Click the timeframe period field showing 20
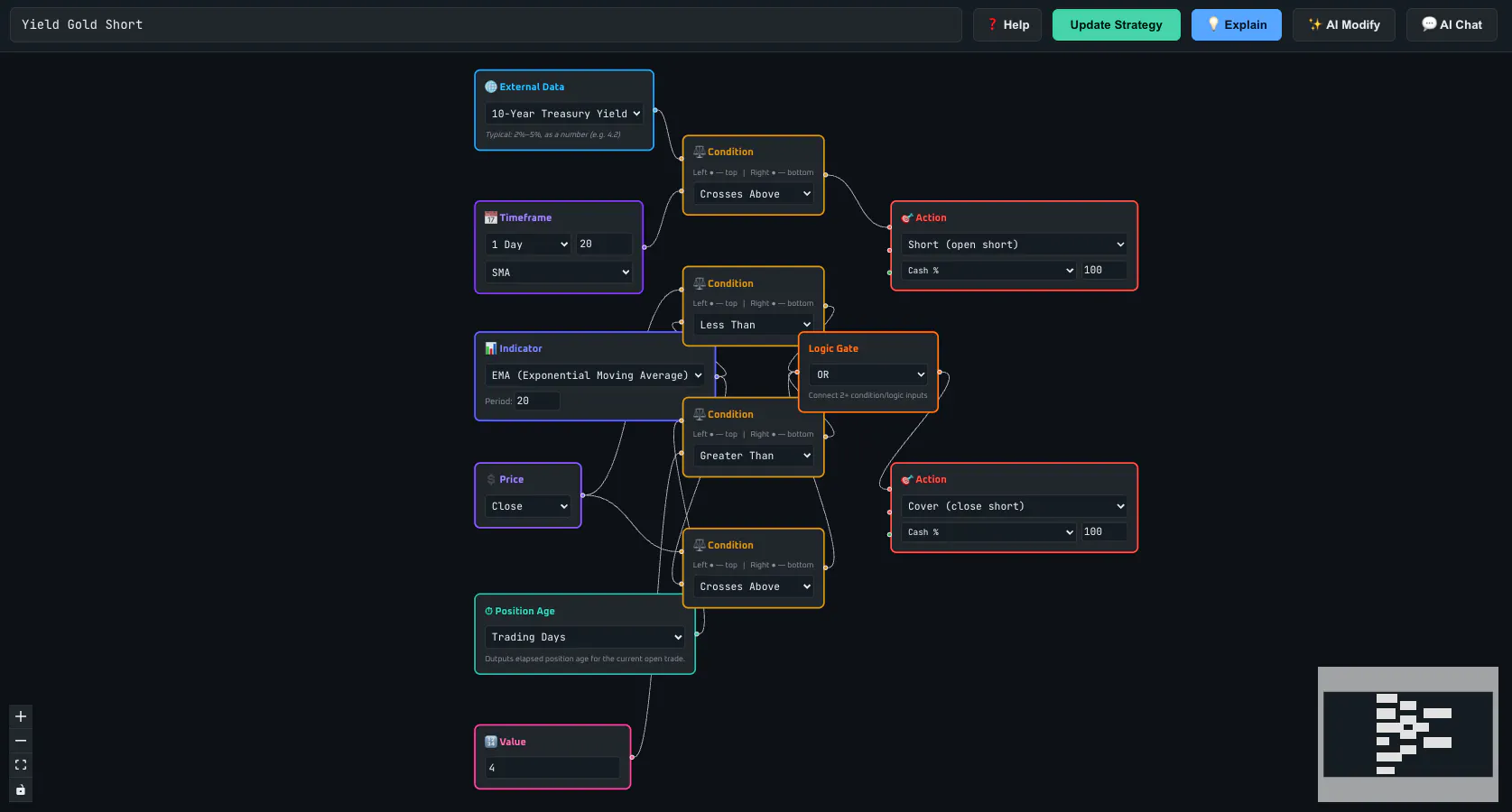This screenshot has width=1512, height=812. [604, 245]
